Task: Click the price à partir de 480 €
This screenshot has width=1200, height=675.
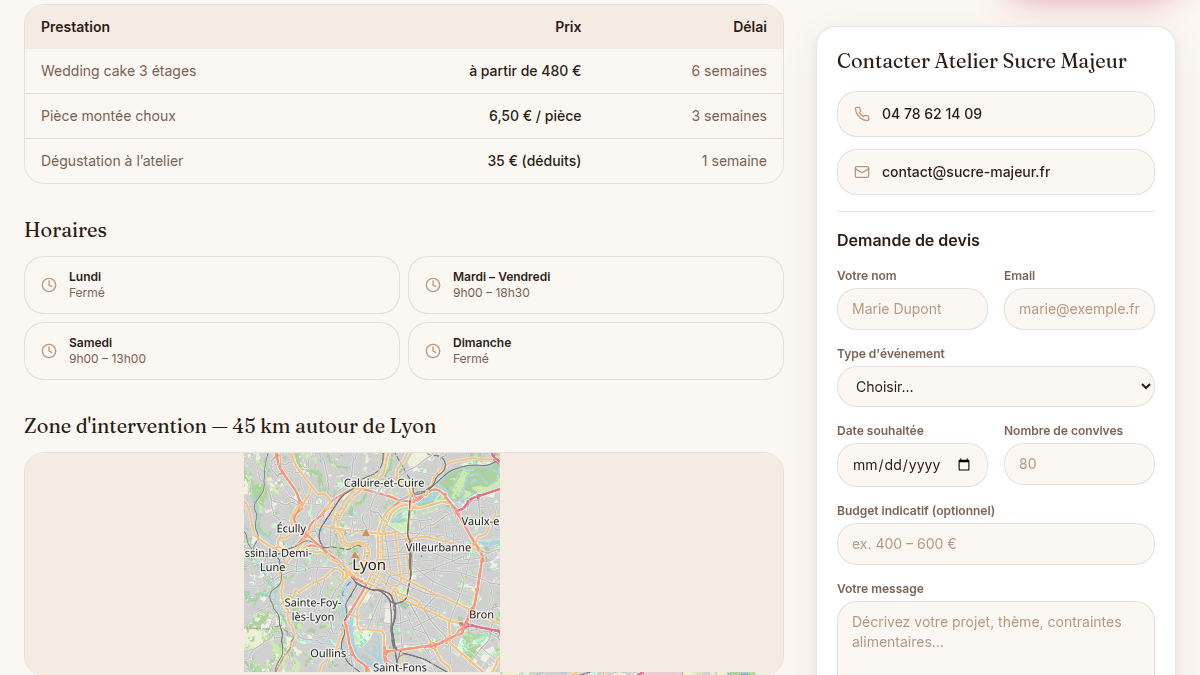Action: (525, 71)
